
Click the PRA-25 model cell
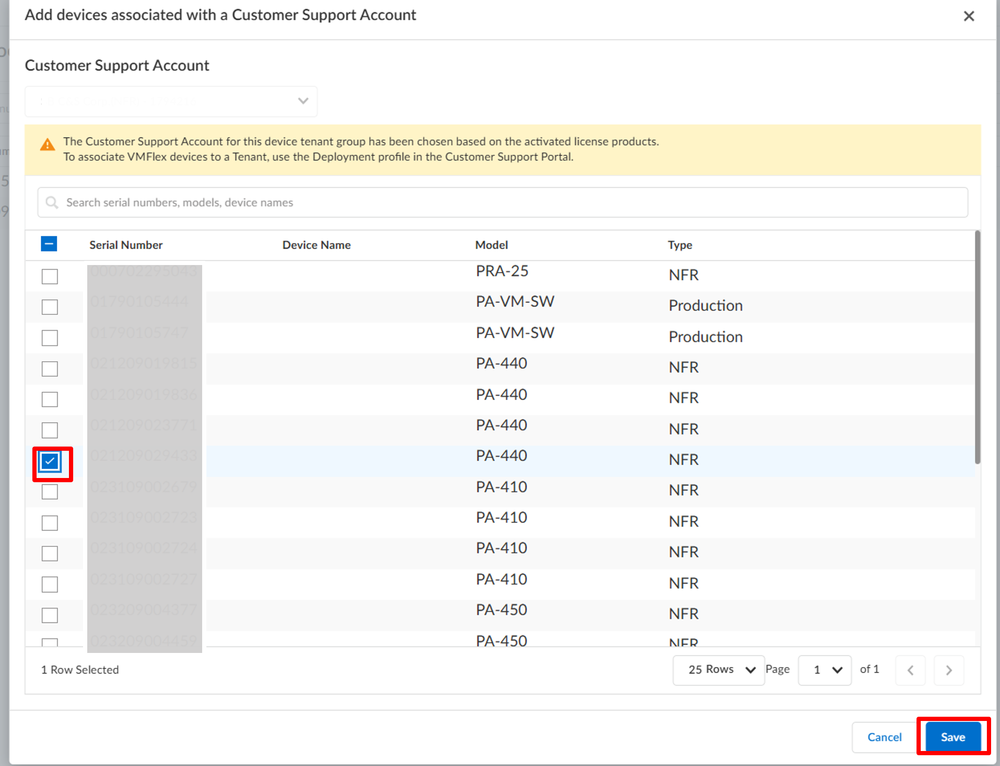point(502,271)
